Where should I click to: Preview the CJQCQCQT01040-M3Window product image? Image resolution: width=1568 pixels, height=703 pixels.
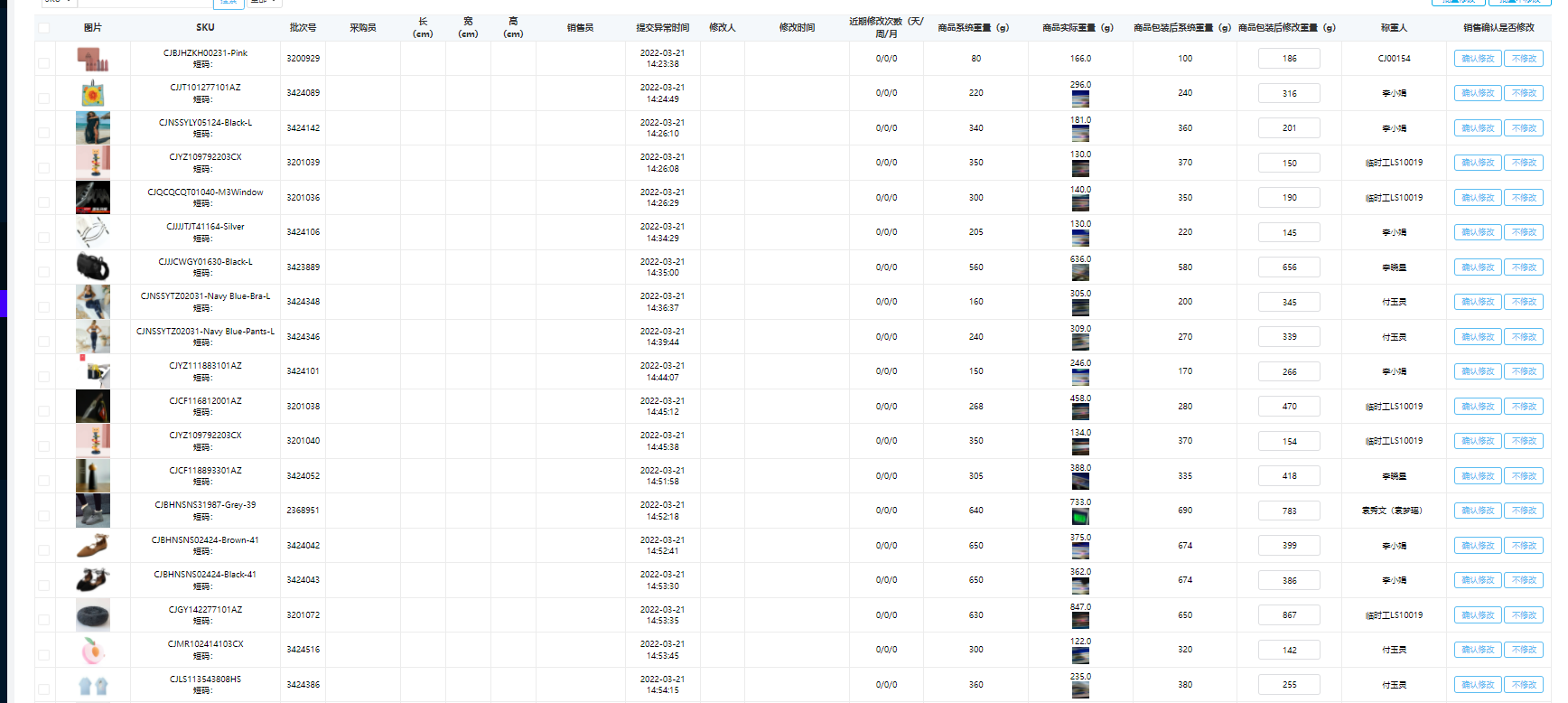pyautogui.click(x=93, y=198)
